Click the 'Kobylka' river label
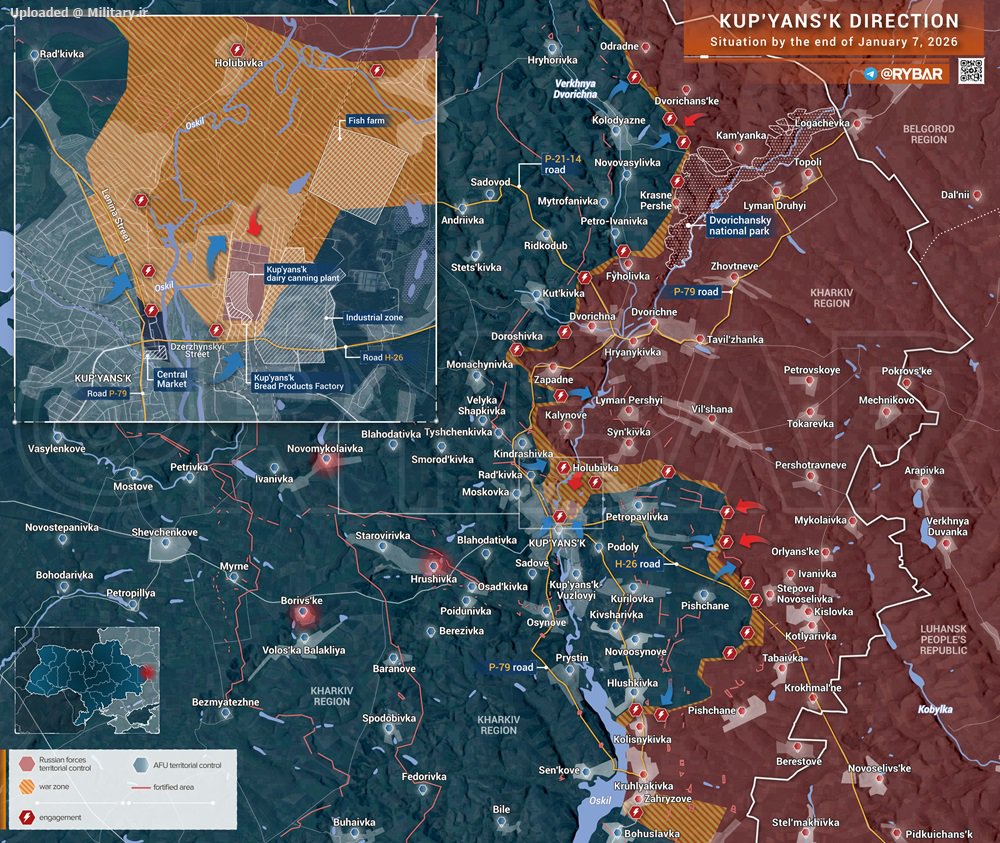 pos(935,709)
